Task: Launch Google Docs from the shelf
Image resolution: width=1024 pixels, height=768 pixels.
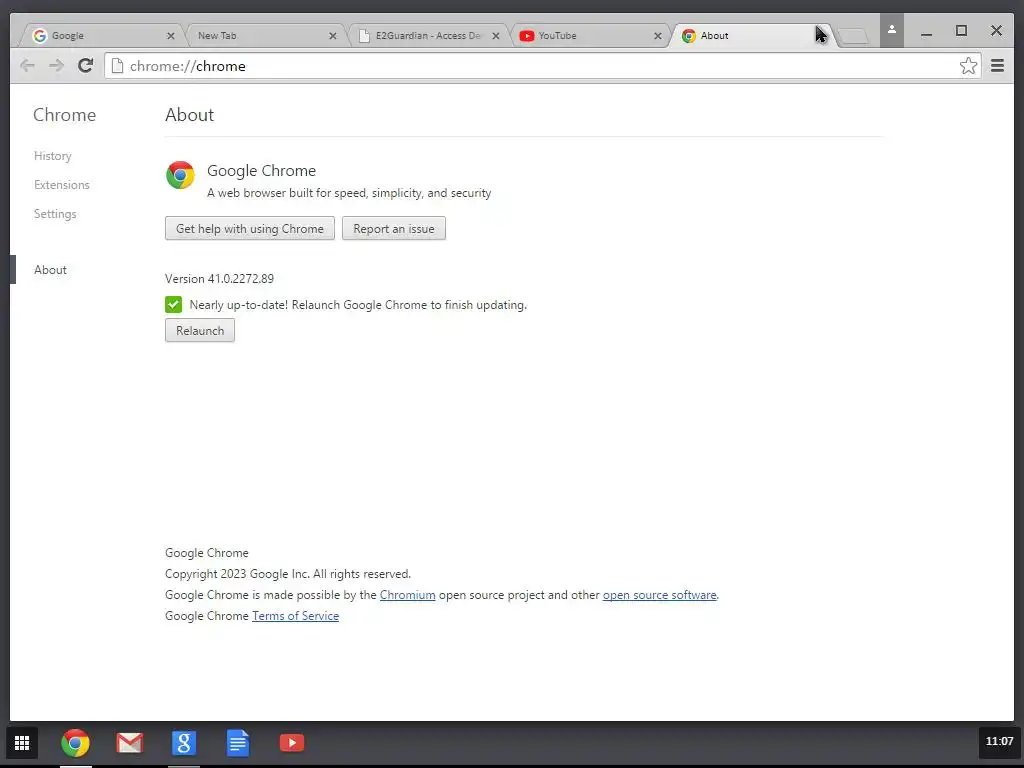Action: pyautogui.click(x=238, y=743)
